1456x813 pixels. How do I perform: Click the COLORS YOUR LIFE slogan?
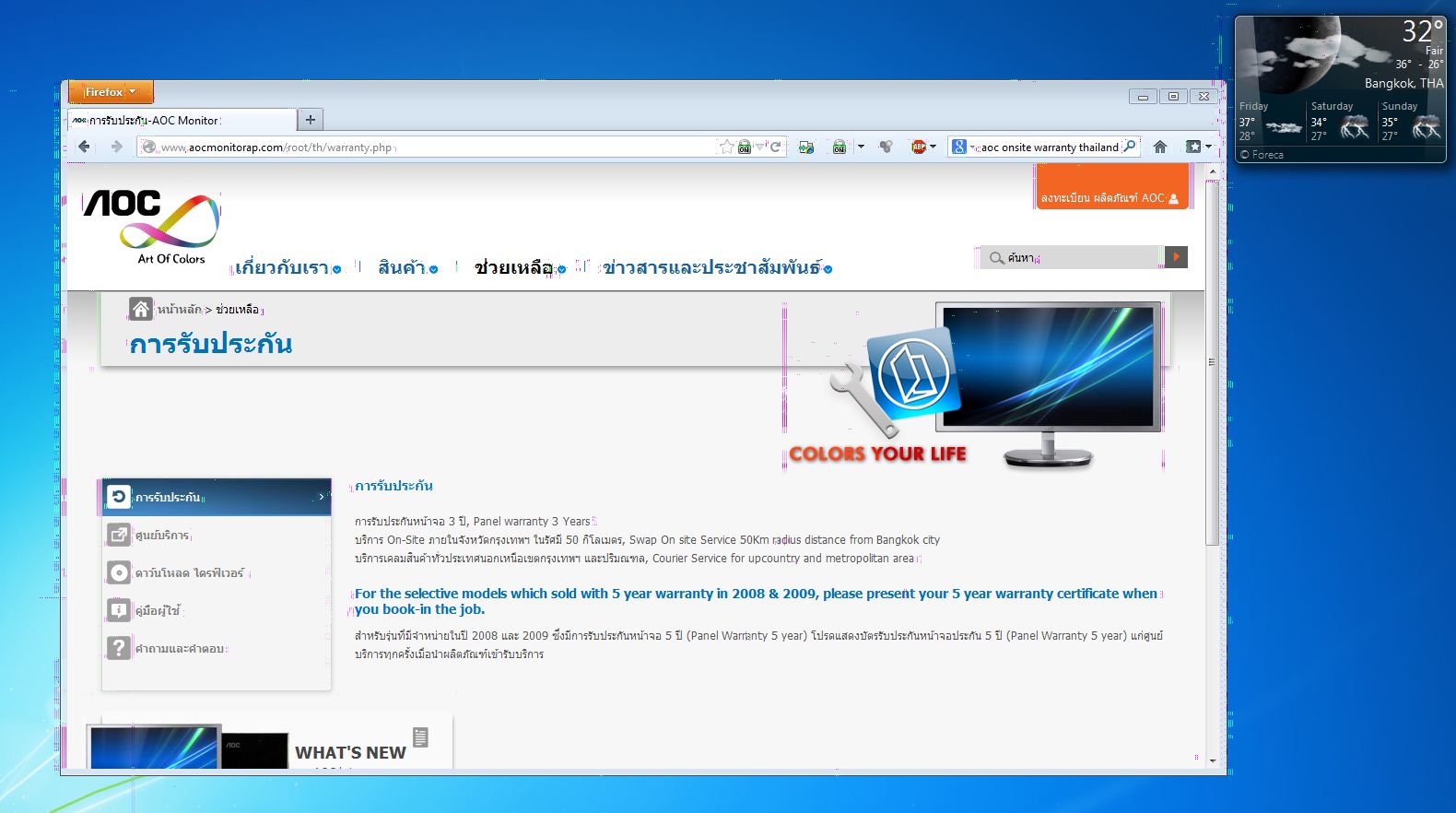pos(877,454)
